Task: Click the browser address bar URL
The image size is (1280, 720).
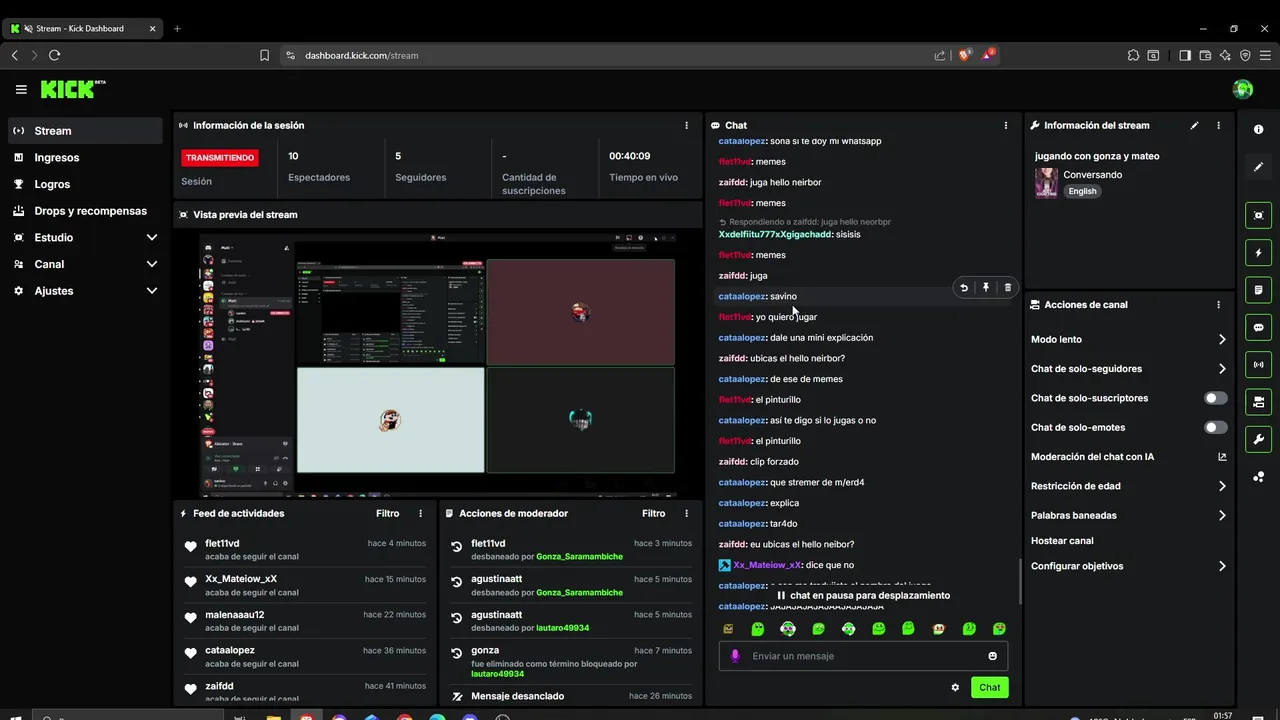Action: tap(361, 55)
